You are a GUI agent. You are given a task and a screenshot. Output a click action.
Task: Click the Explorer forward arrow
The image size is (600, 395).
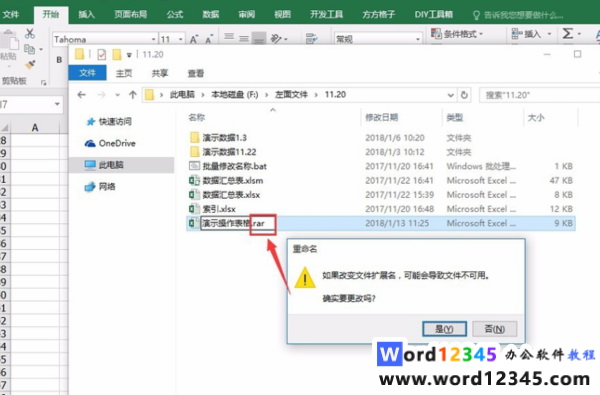101,95
